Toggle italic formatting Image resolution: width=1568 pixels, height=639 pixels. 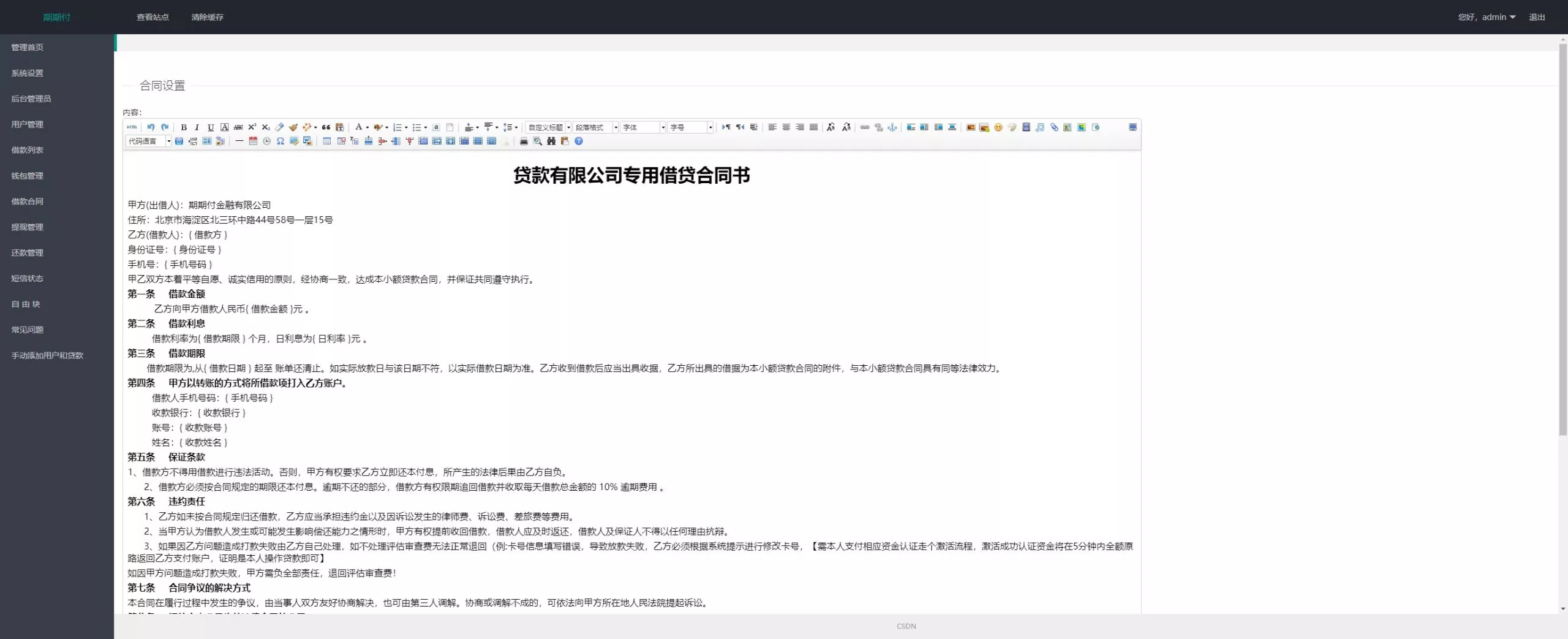tap(197, 127)
